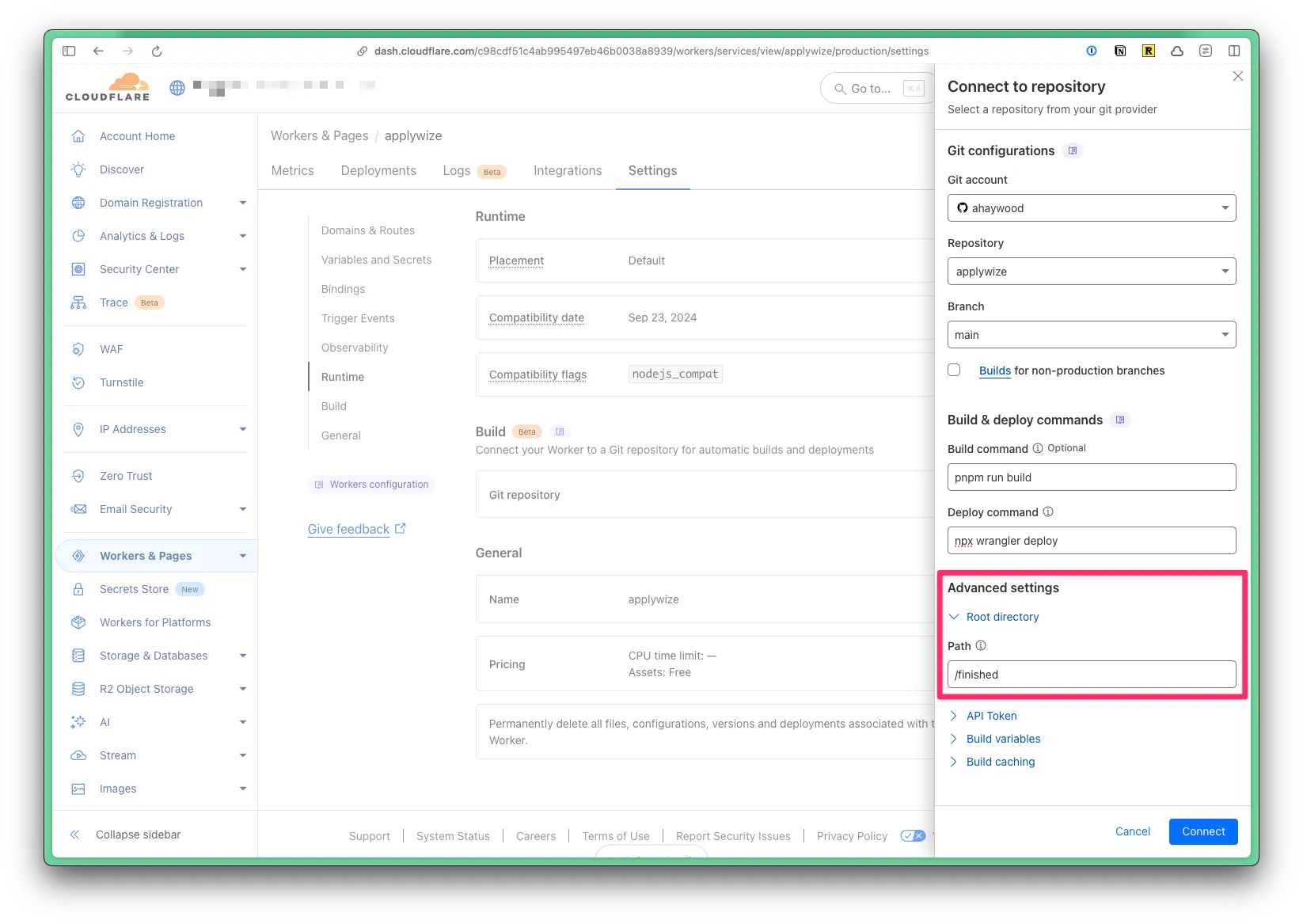Screen dimensions: 1303x924
Task: Toggle the privacy choices switch in footer
Action: (913, 835)
